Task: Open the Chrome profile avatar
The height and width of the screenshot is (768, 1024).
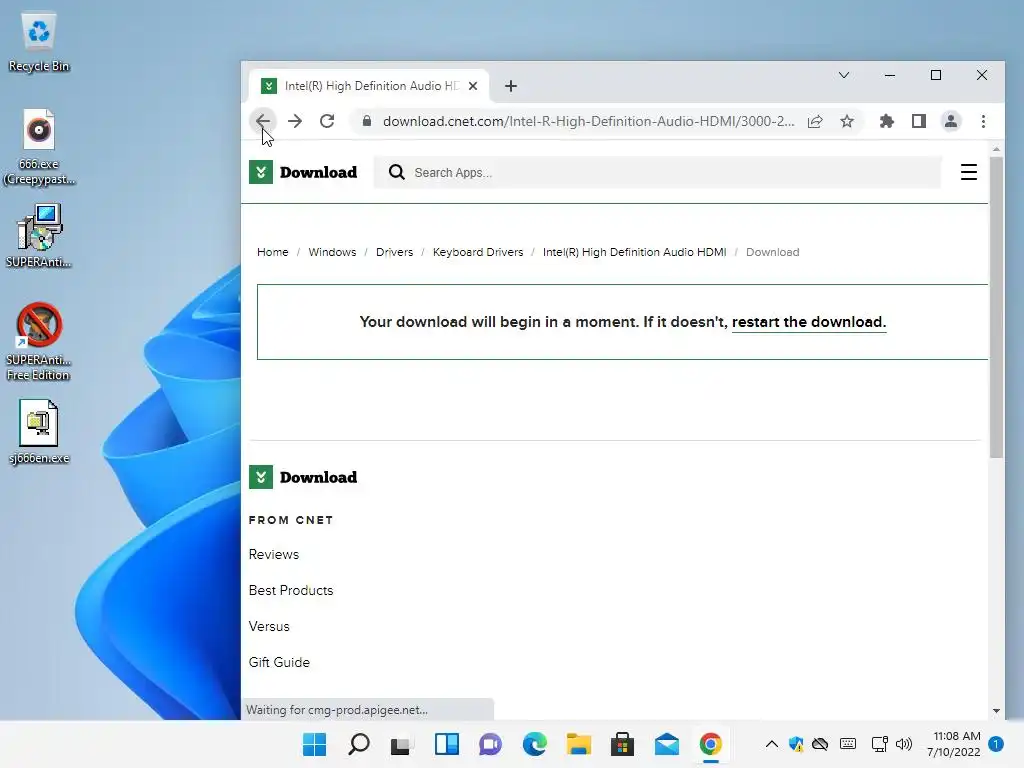Action: (x=951, y=121)
